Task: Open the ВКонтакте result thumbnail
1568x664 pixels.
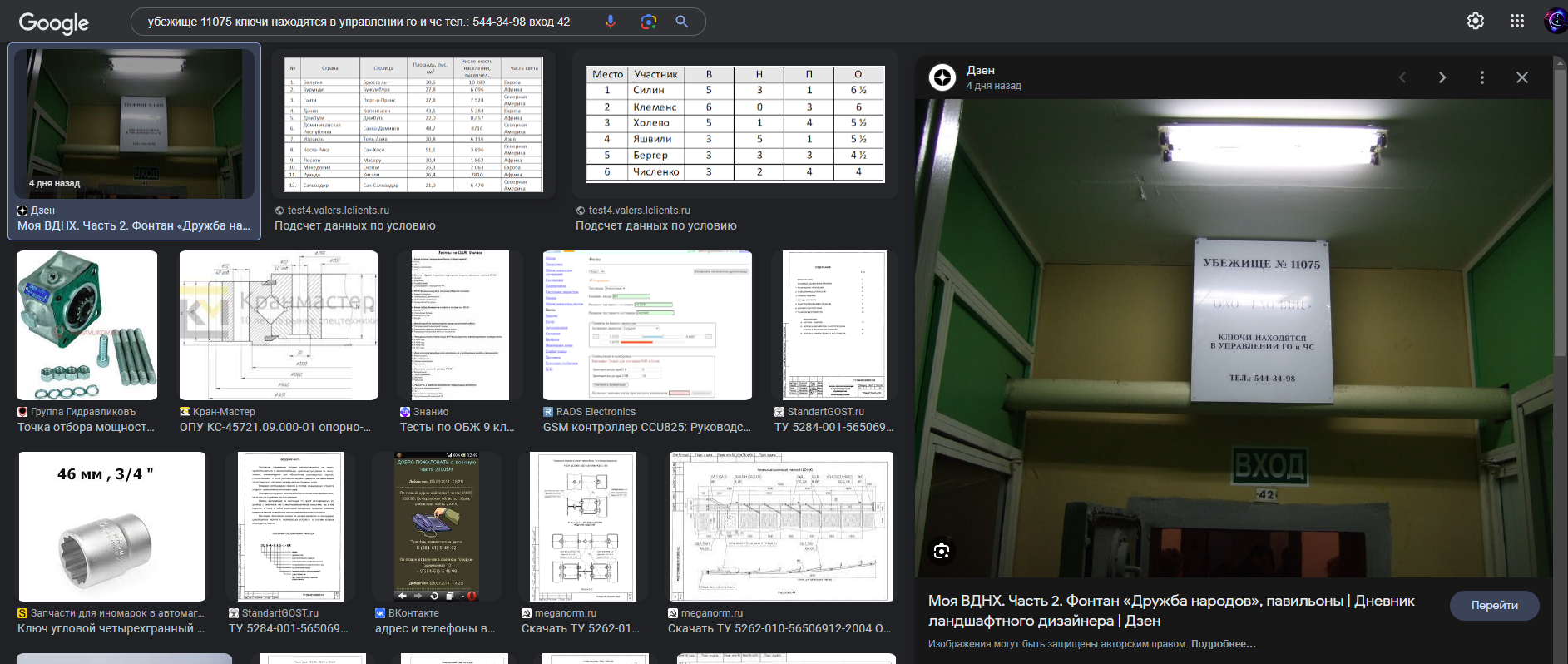Action: [x=436, y=526]
